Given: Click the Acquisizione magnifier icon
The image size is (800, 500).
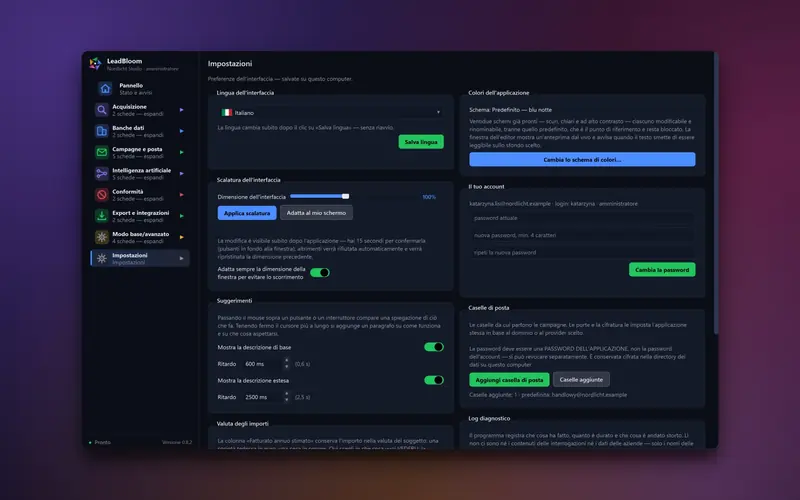Looking at the screenshot, I should [102, 110].
